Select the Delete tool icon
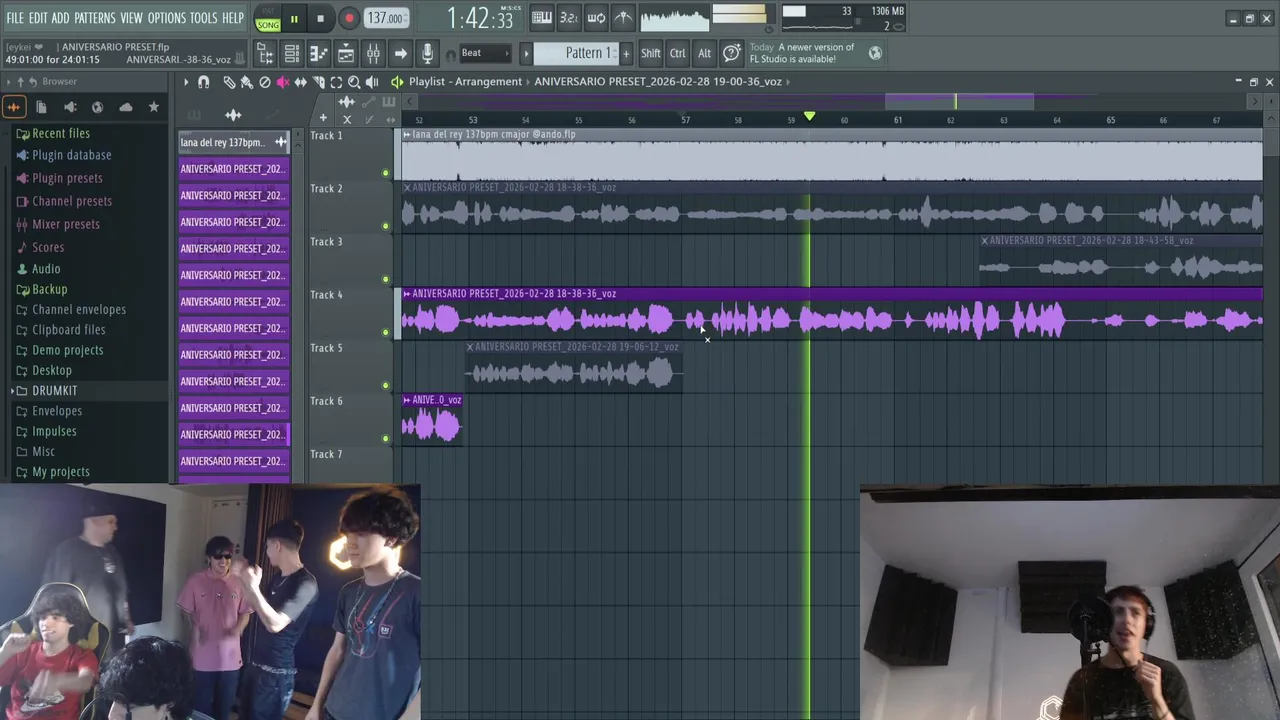 (x=265, y=82)
